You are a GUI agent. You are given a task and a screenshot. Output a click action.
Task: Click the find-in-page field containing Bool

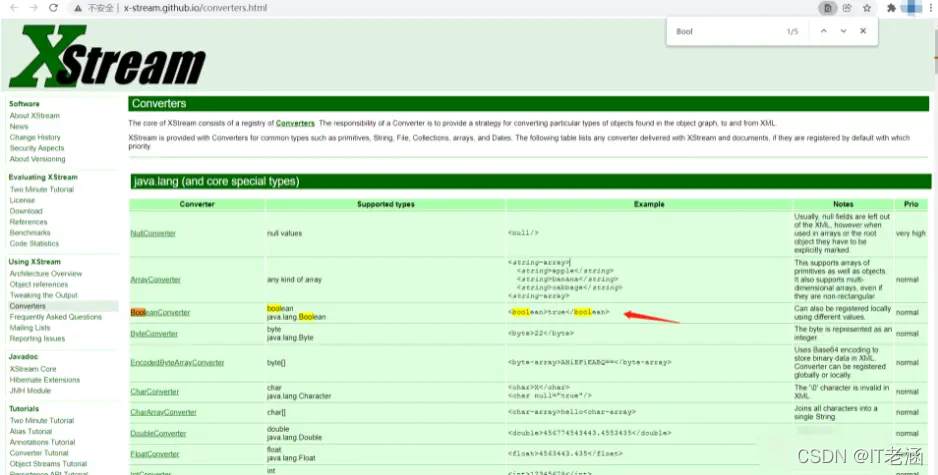[727, 31]
